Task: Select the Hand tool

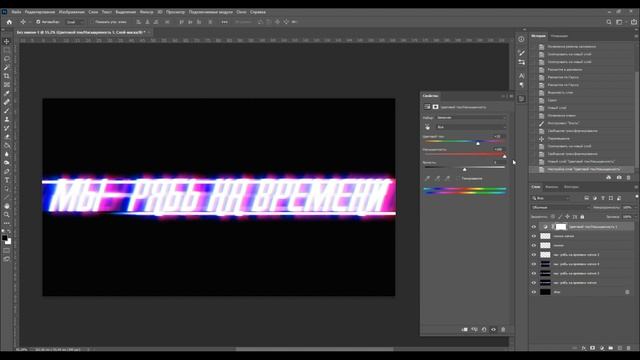Action: [7, 206]
